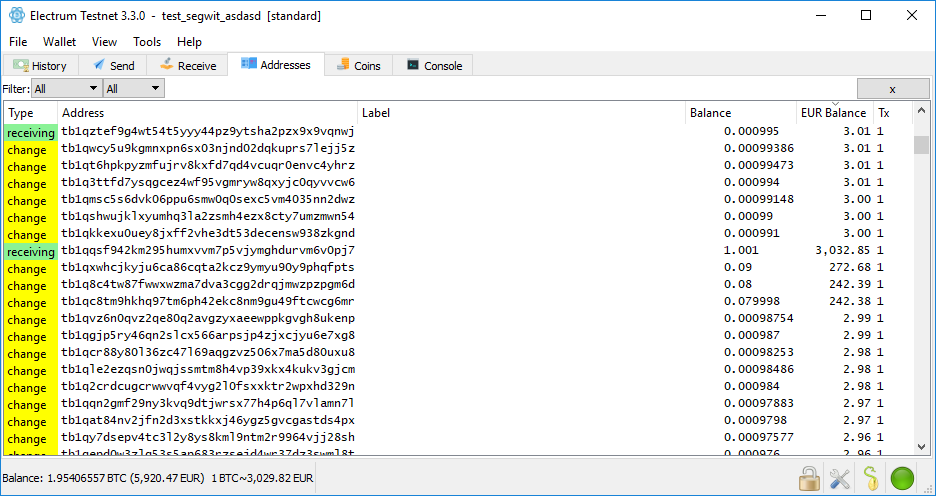Image resolution: width=936 pixels, height=496 pixels.
Task: Click the wallet balance text in status bar
Action: click(158, 478)
